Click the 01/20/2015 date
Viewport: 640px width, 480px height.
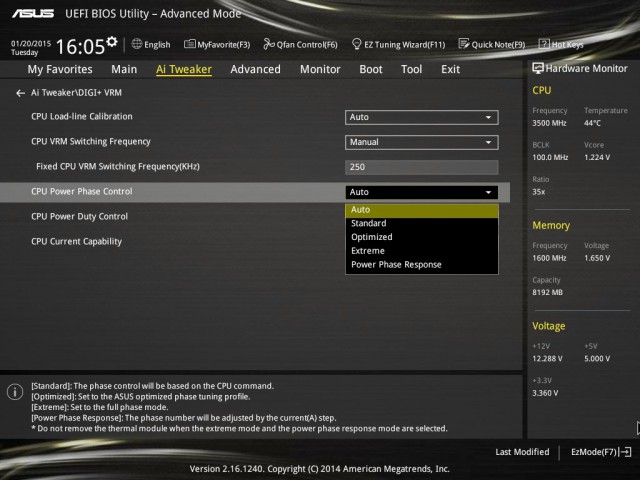(x=31, y=43)
